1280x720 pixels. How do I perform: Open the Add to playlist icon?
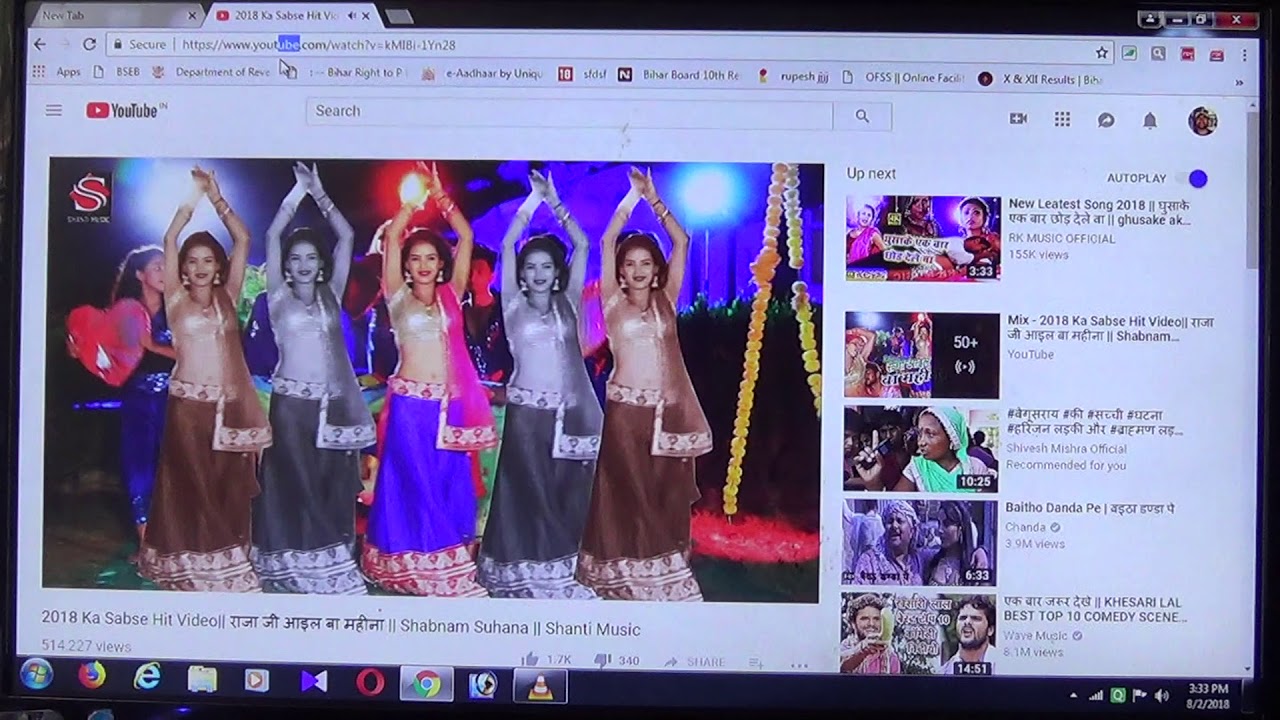[757, 663]
